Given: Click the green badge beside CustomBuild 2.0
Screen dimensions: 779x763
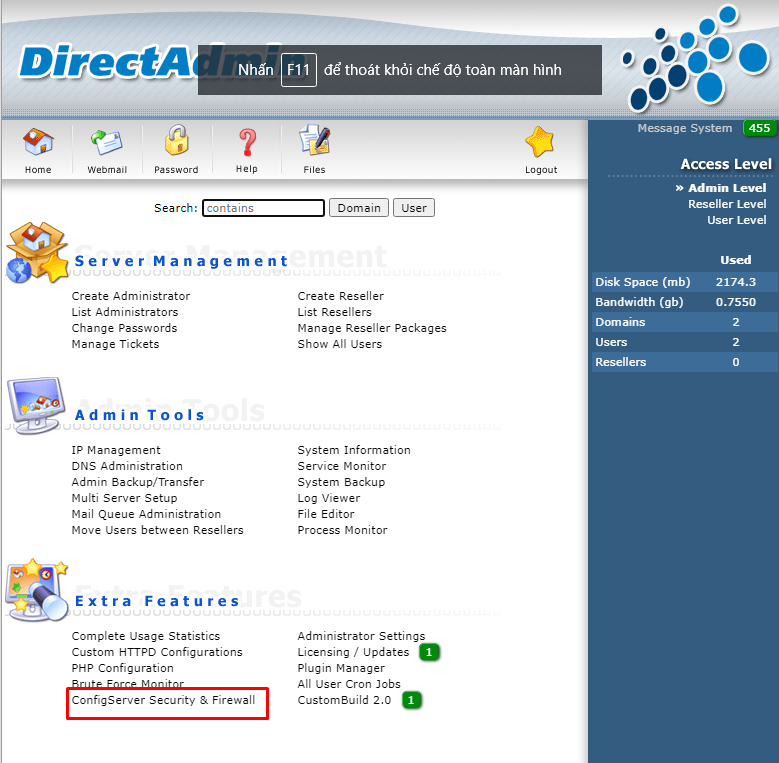Looking at the screenshot, I should pos(410,700).
